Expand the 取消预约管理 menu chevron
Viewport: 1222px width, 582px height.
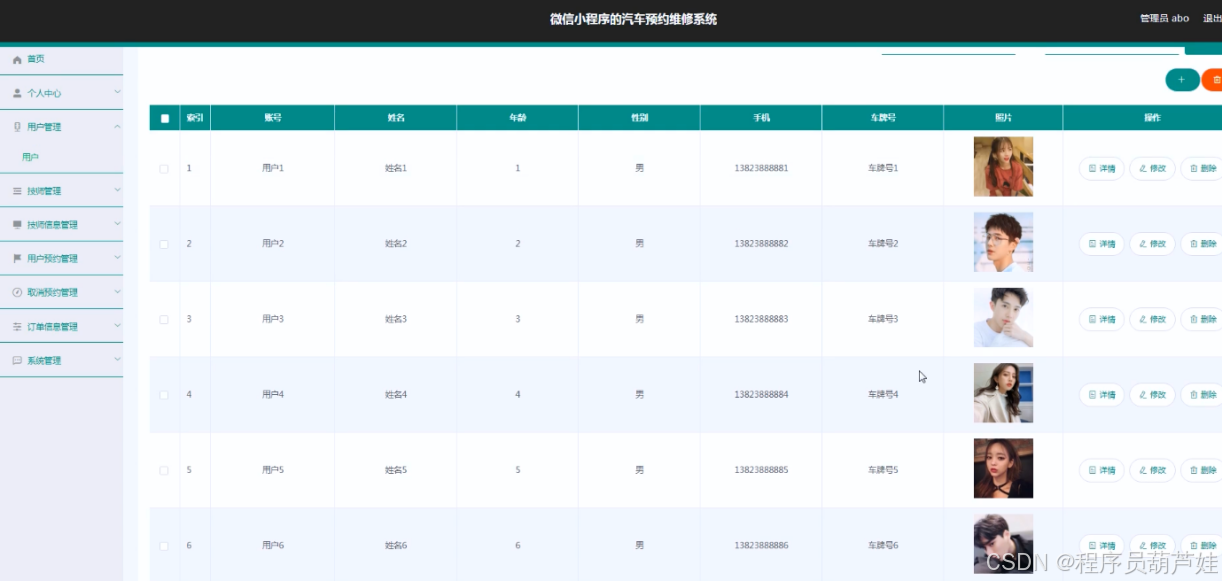tap(117, 292)
